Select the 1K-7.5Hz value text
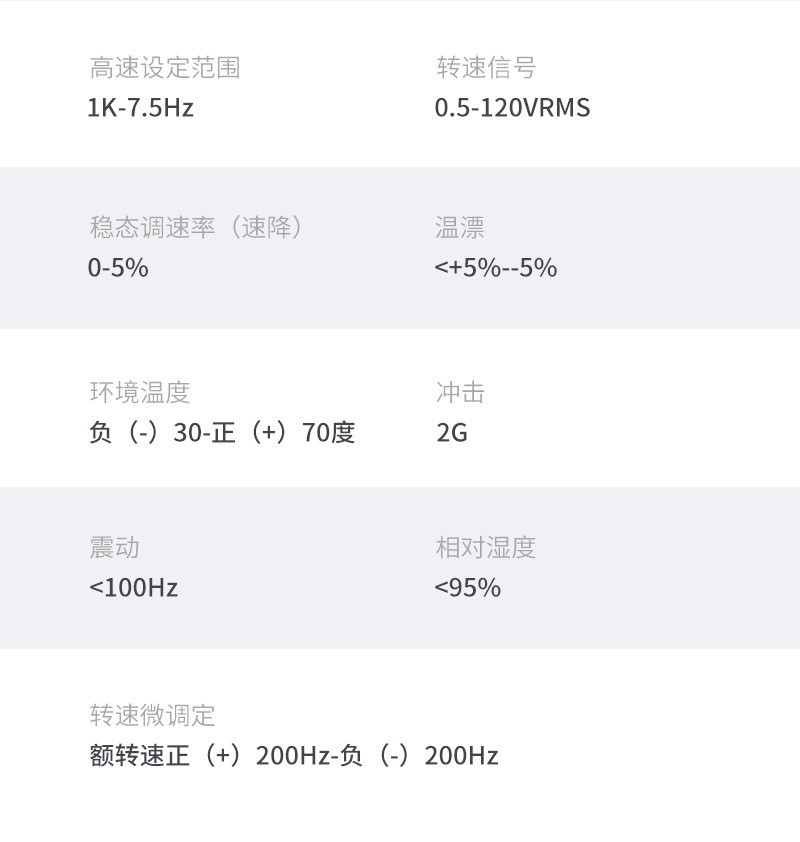Image resolution: width=800 pixels, height=842 pixels. pos(140,108)
